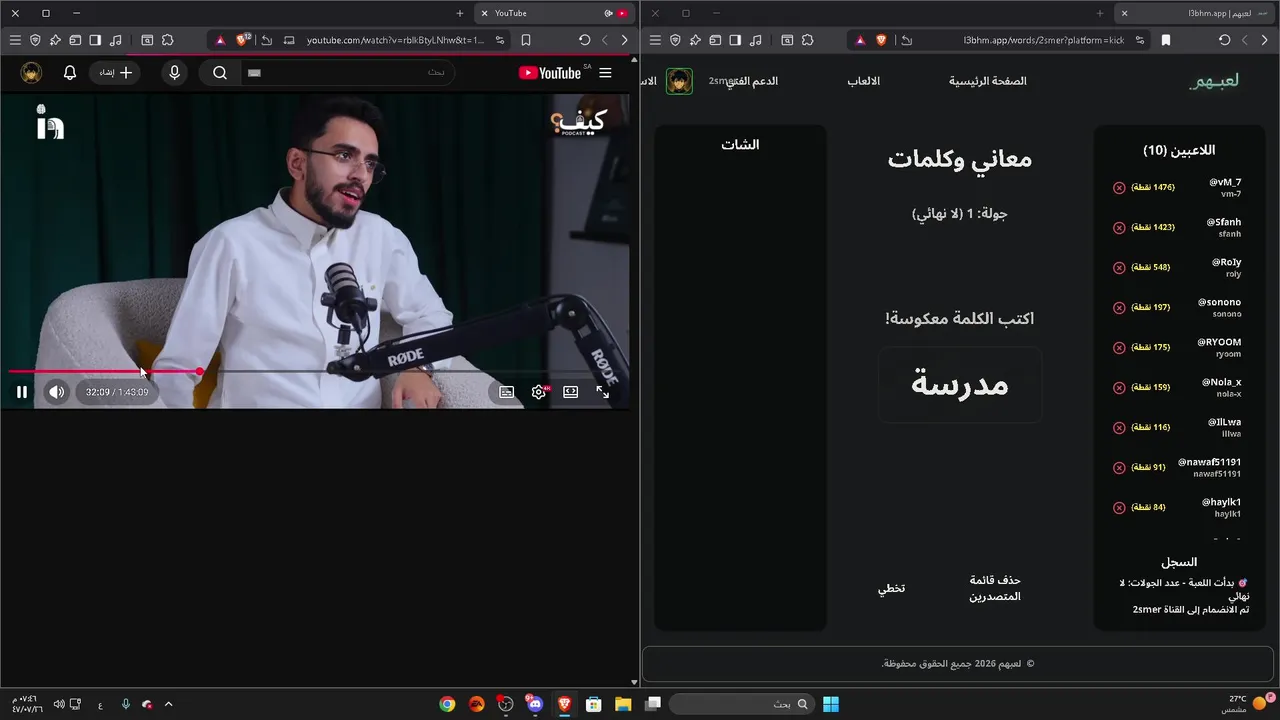The image size is (1280, 720).
Task: Remove player @JlLwa from list
Action: coord(1119,428)
